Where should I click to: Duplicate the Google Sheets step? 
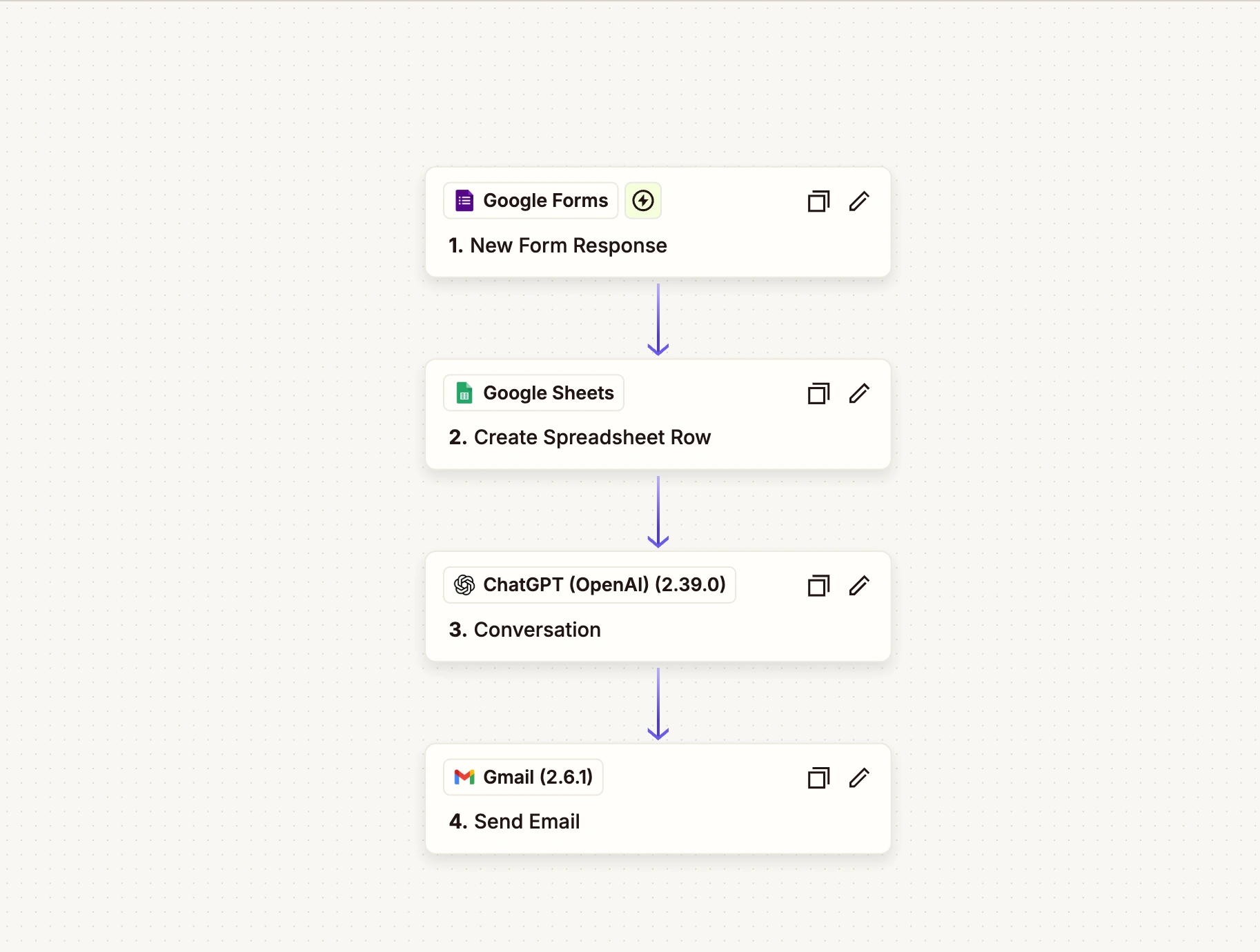[818, 394]
